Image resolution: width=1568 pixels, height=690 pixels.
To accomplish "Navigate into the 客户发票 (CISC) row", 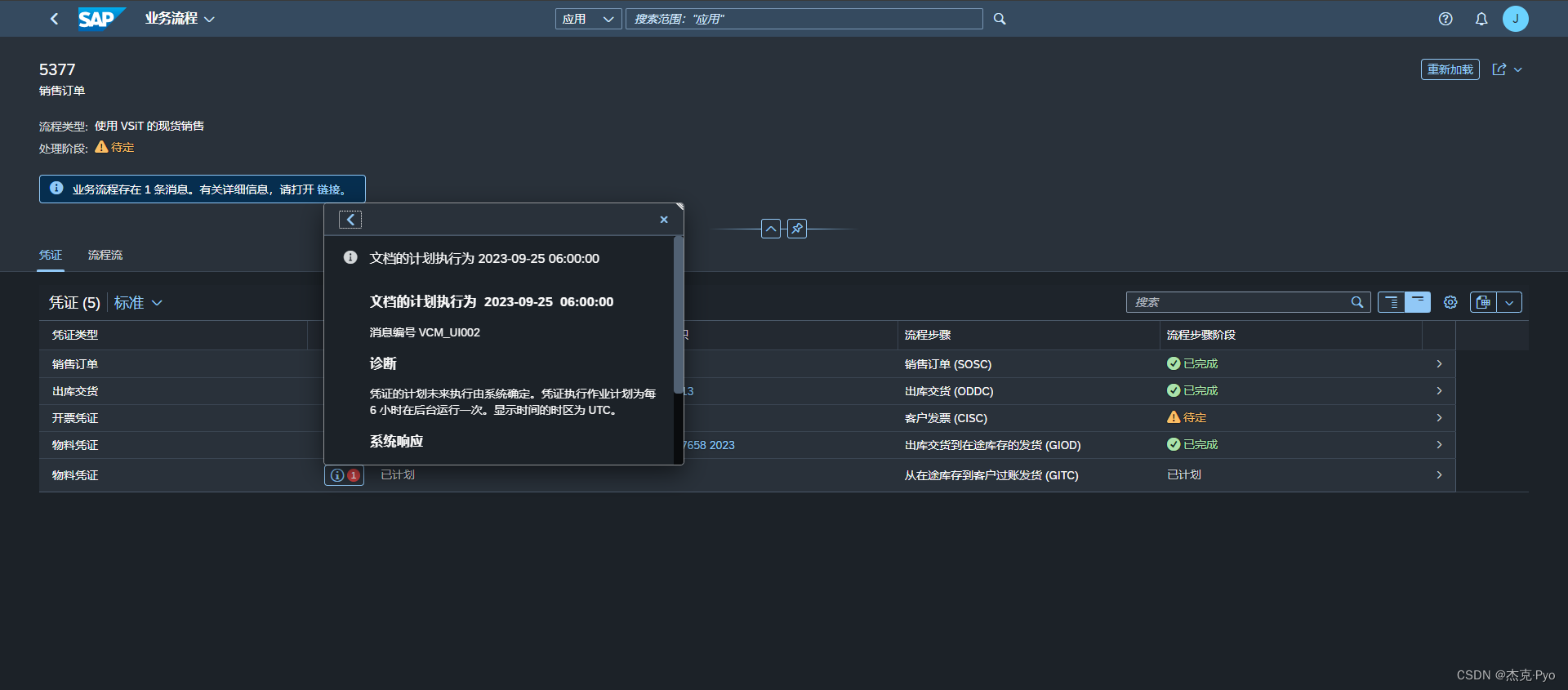I will click(x=1439, y=418).
